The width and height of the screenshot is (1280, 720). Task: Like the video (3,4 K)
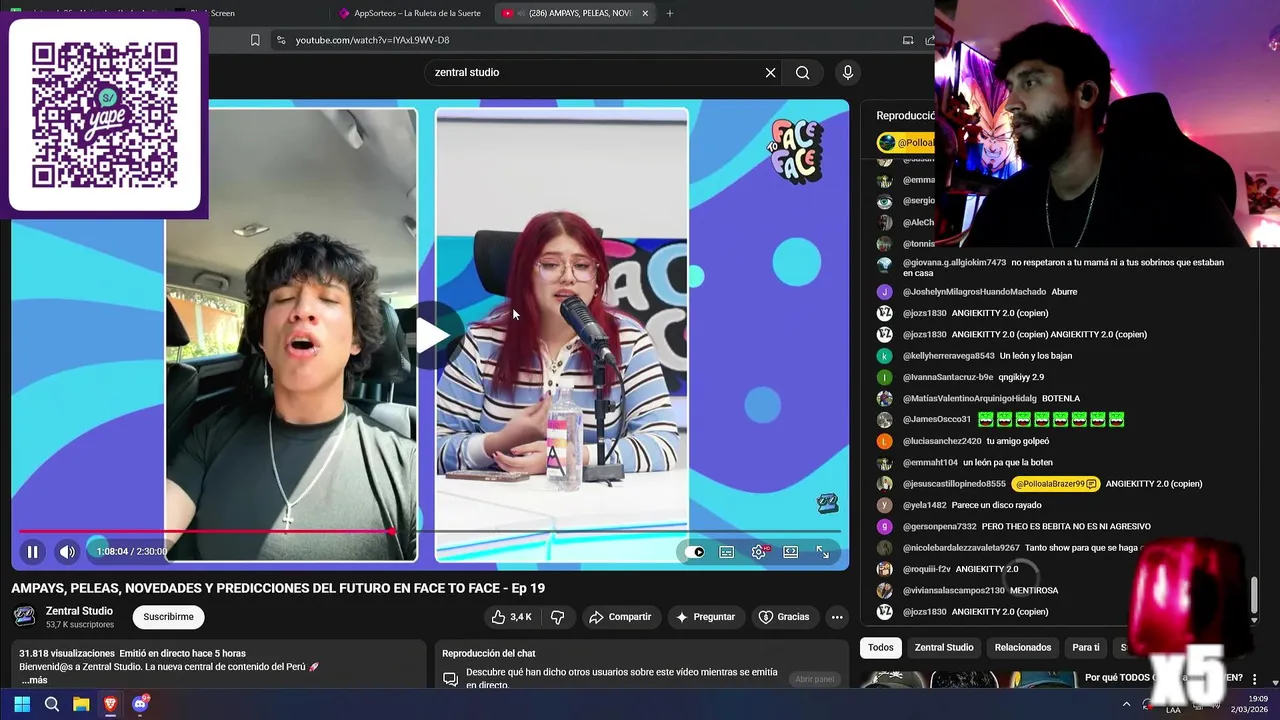point(511,617)
